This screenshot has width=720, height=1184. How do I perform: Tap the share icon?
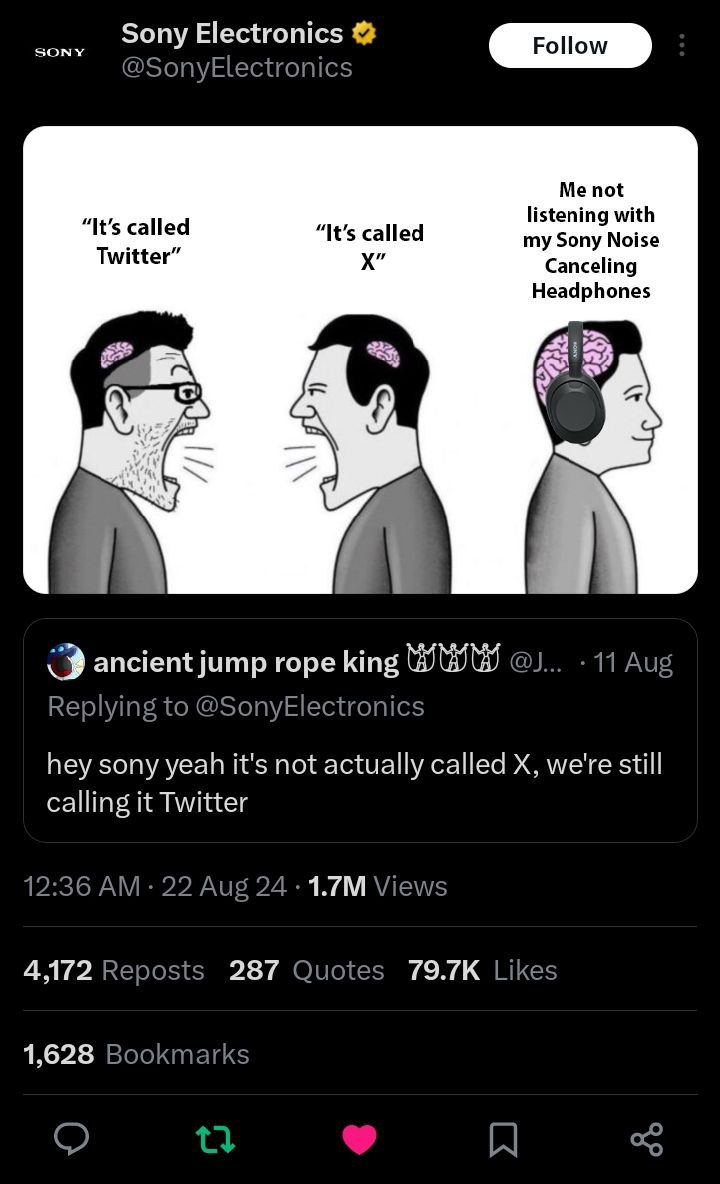point(646,1138)
